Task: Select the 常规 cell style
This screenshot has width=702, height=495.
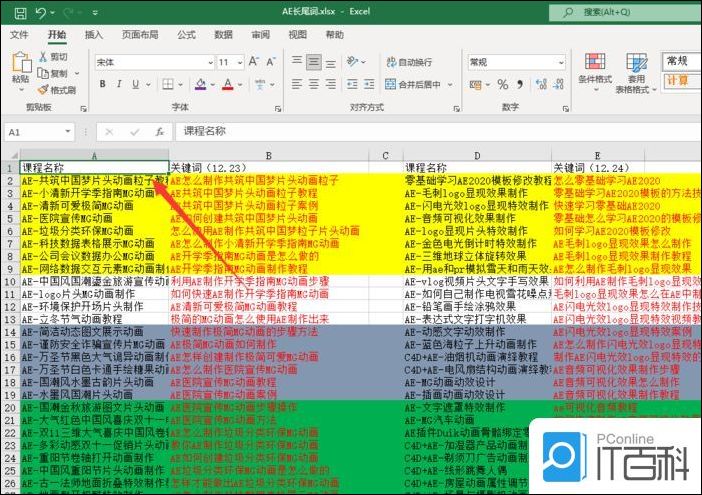Action: (680, 61)
